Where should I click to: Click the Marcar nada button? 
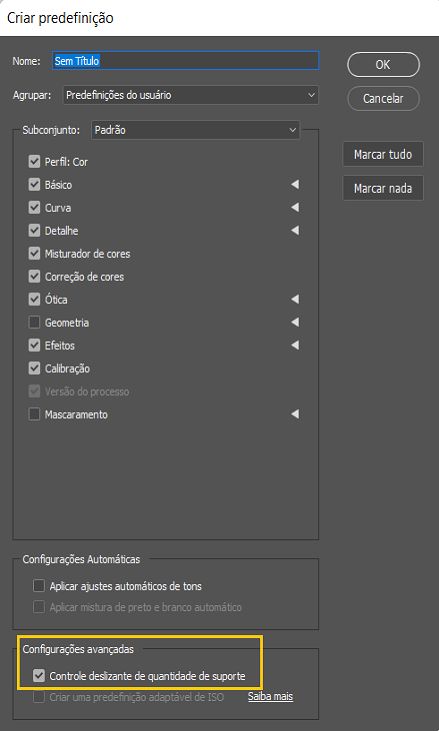(383, 188)
